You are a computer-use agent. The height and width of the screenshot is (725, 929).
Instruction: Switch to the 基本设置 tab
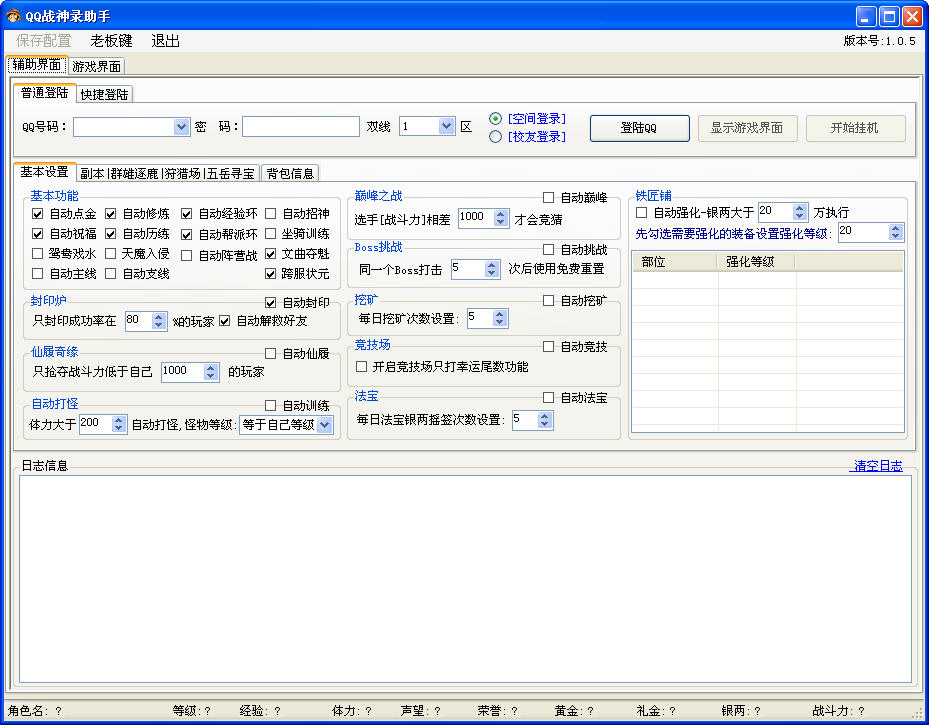44,172
